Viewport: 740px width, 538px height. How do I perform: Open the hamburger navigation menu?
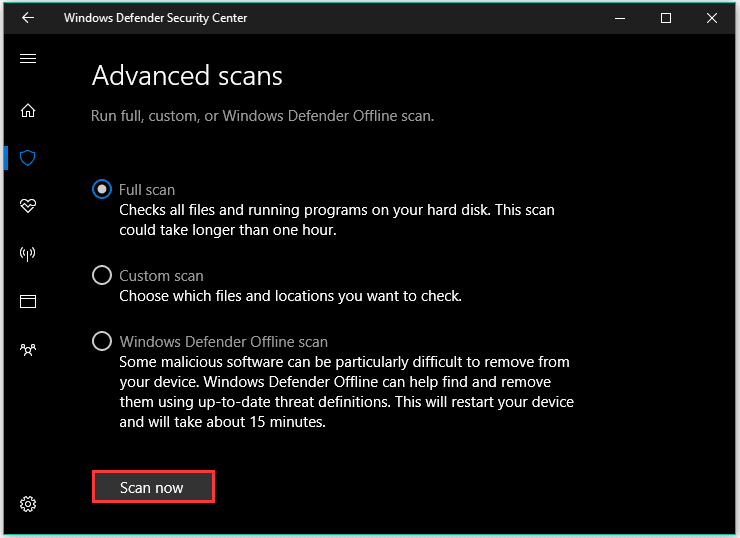[28, 59]
